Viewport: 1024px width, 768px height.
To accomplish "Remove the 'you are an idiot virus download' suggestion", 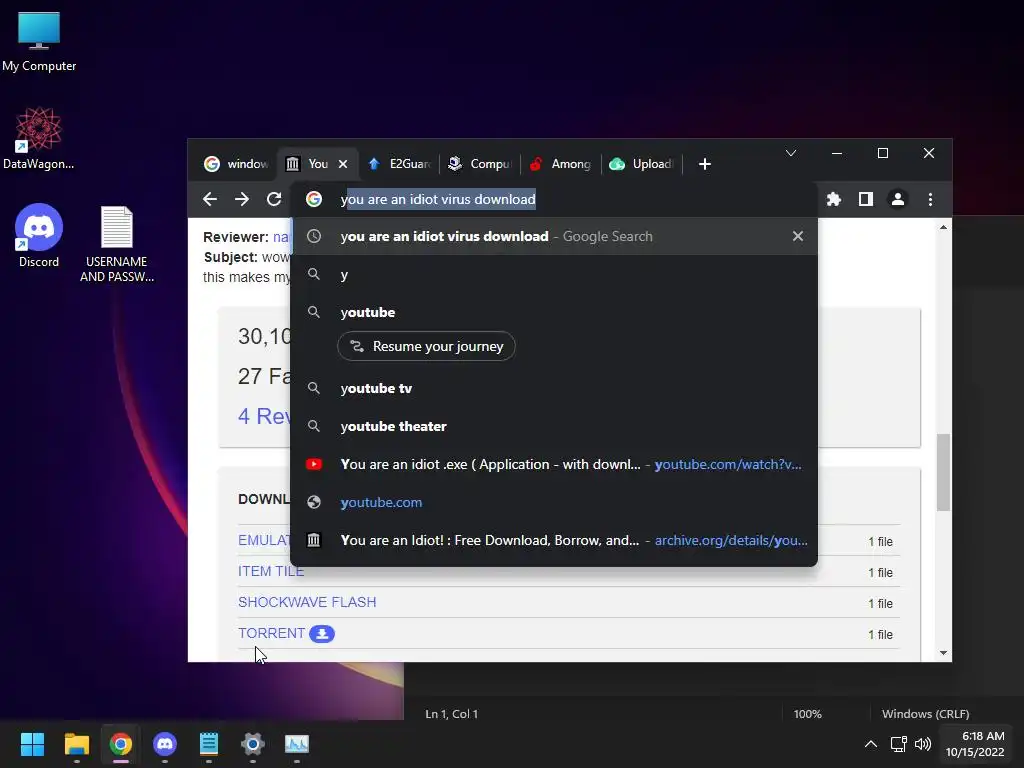I will pos(797,236).
